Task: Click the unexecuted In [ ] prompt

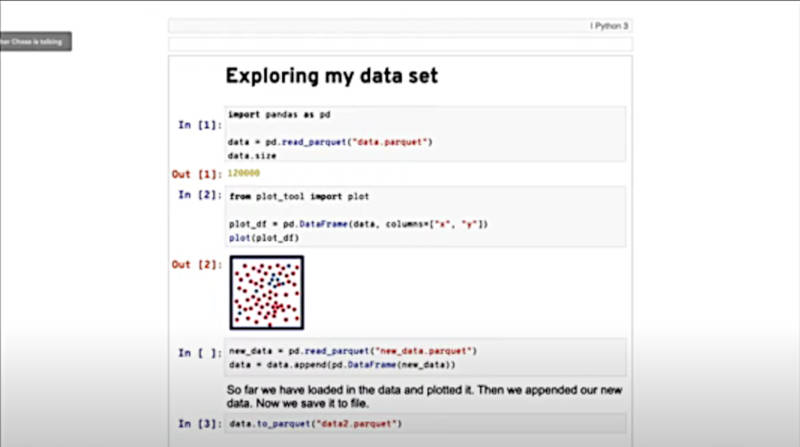Action: (x=200, y=353)
